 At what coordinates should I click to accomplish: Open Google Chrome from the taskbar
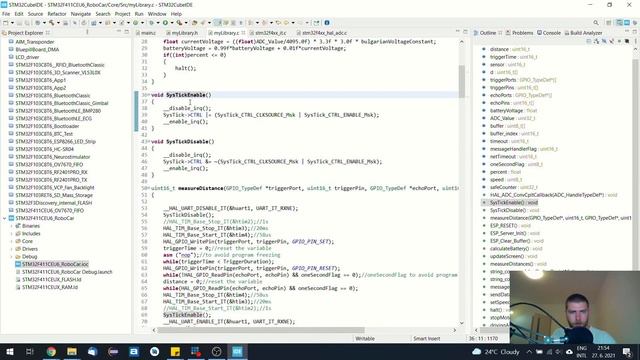click(51, 351)
